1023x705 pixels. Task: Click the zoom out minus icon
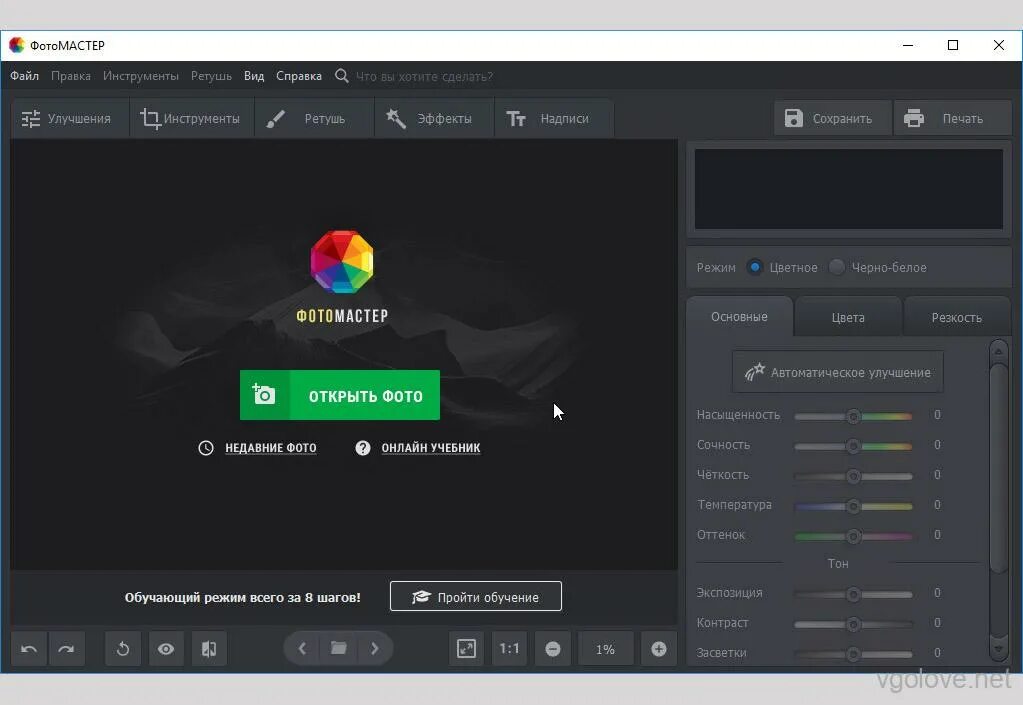point(553,649)
